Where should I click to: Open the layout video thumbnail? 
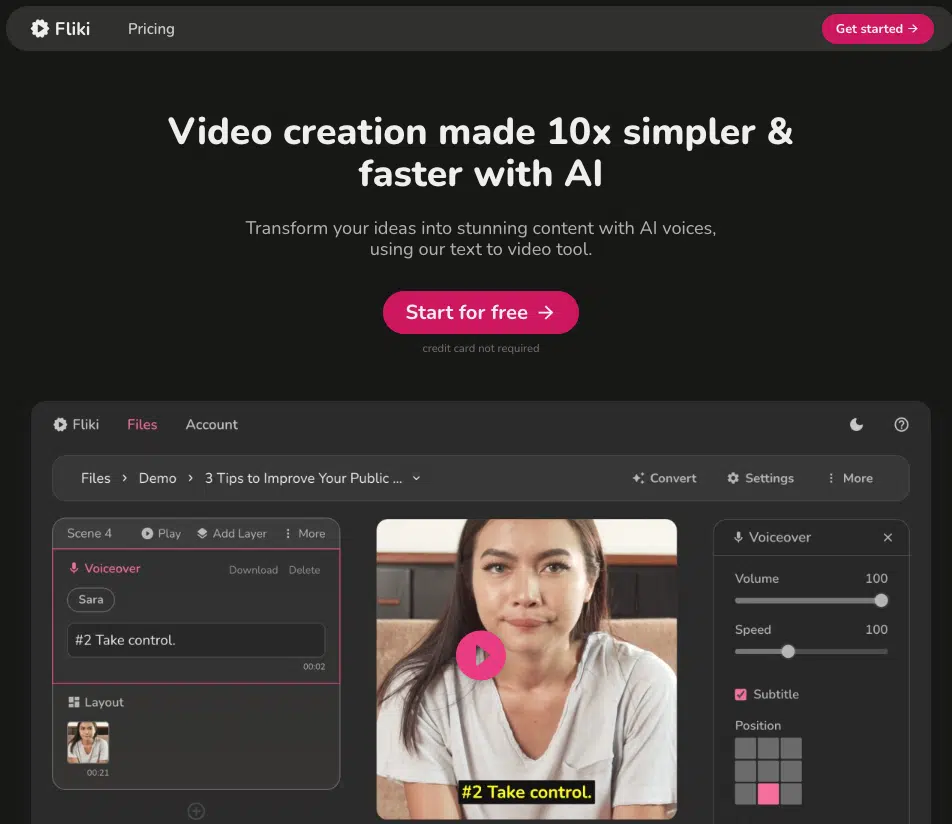[x=88, y=742]
